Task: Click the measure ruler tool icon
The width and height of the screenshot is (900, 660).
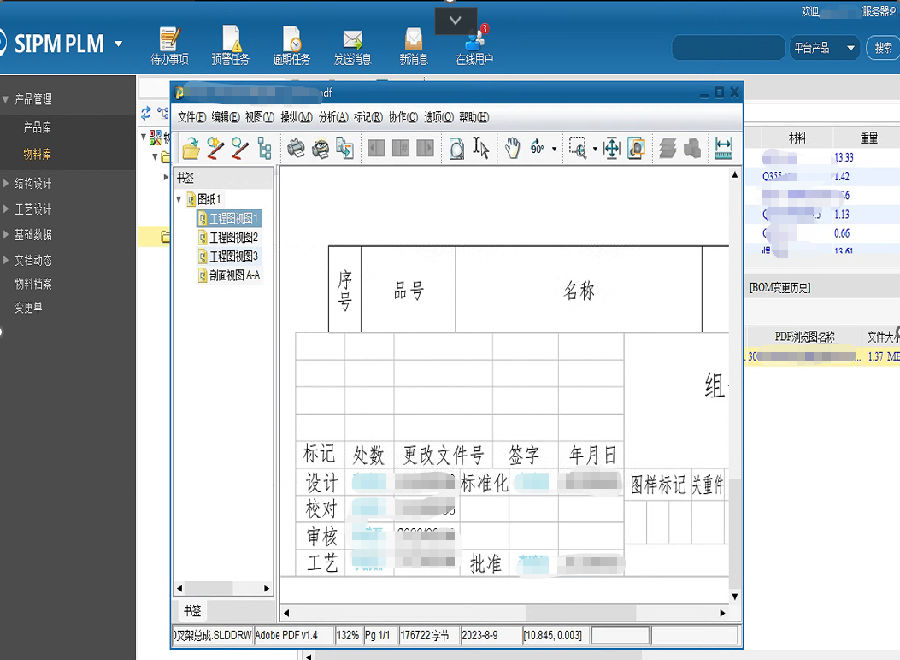Action: click(725, 149)
